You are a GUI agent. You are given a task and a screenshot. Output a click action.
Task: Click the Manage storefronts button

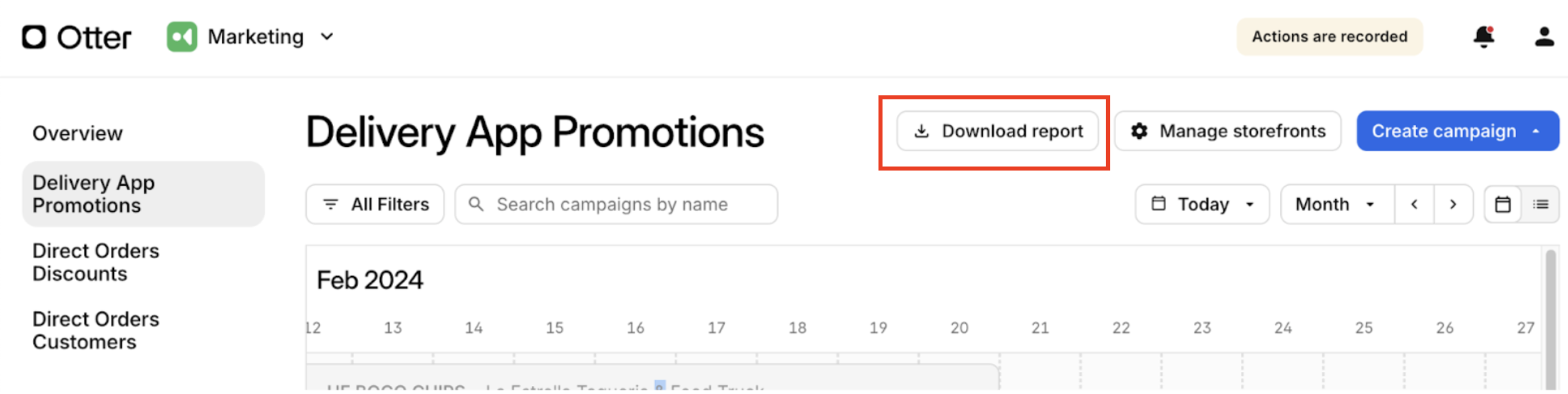coord(1227,132)
